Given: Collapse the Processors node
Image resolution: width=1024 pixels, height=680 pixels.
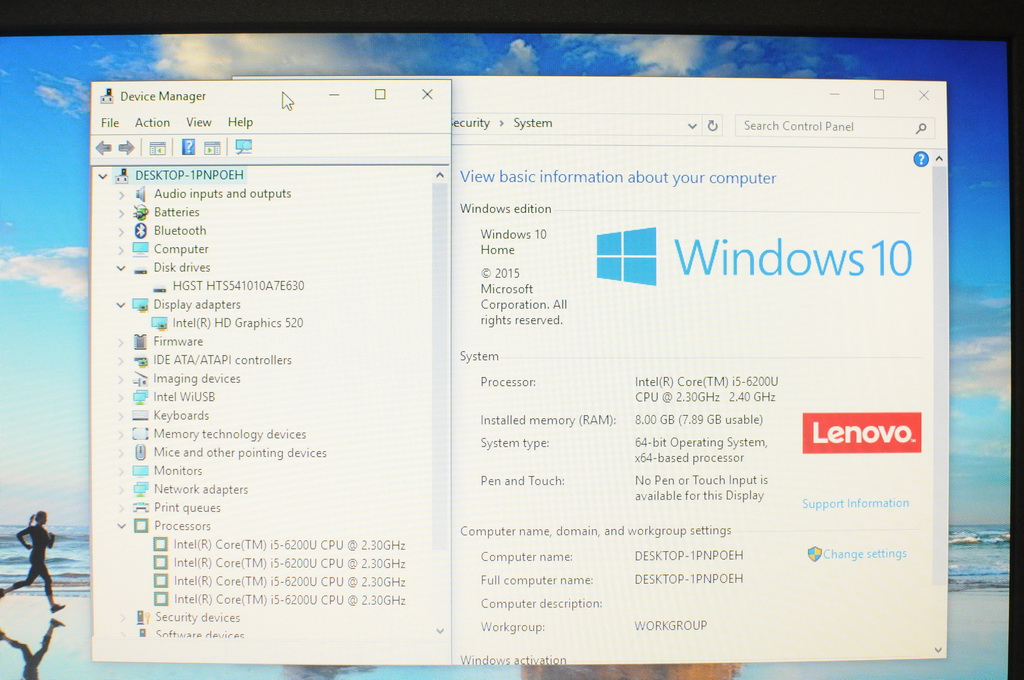Looking at the screenshot, I should pos(121,526).
